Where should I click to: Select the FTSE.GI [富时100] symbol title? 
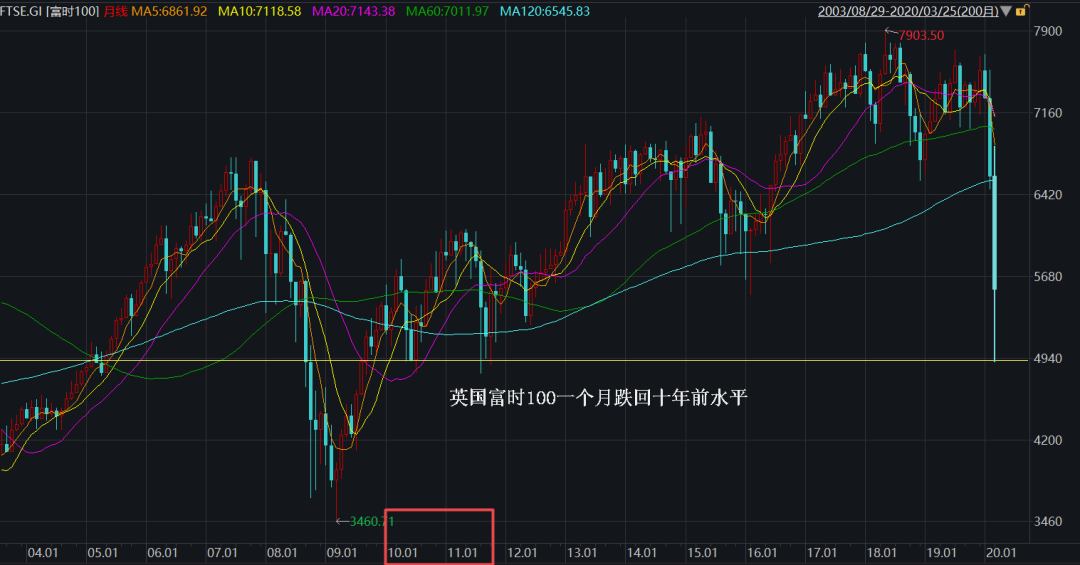50,12
